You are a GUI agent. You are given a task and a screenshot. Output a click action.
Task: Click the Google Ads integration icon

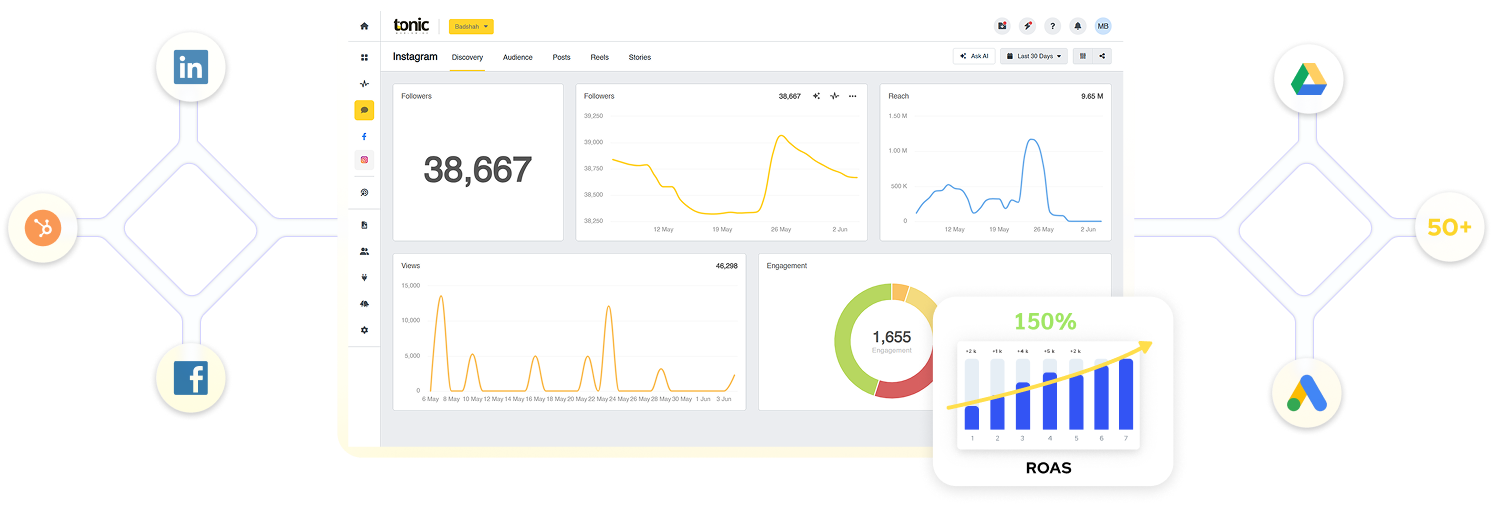1307,393
